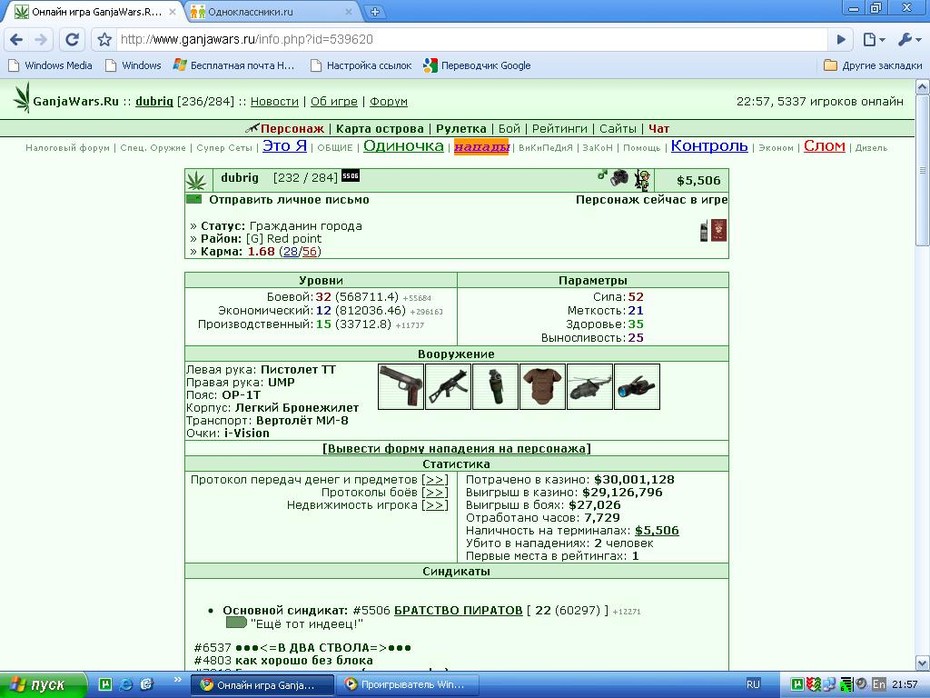Image resolution: width=930 pixels, height=698 pixels.
Task: Open the ОР-1Т grenade thumbnail
Action: click(x=495, y=387)
